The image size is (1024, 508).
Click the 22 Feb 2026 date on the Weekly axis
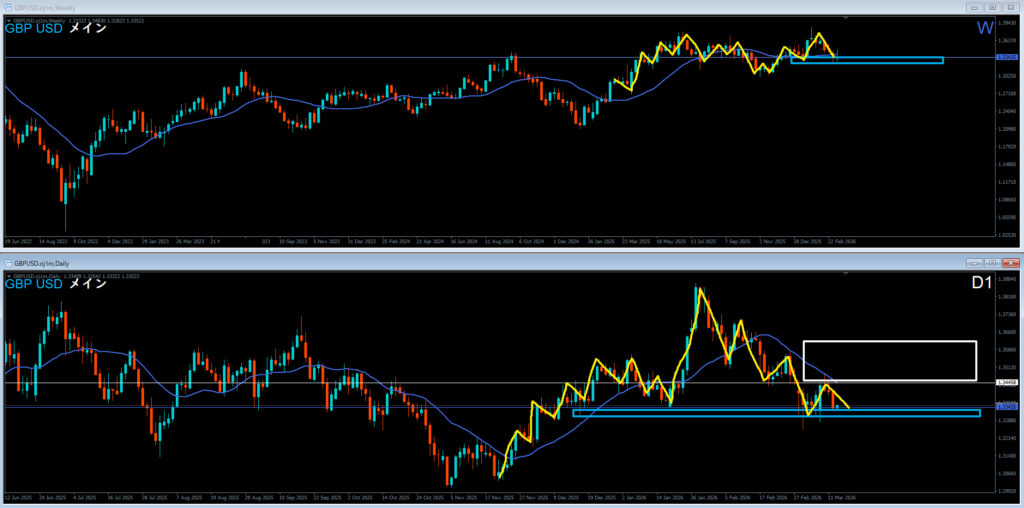[x=842, y=241]
